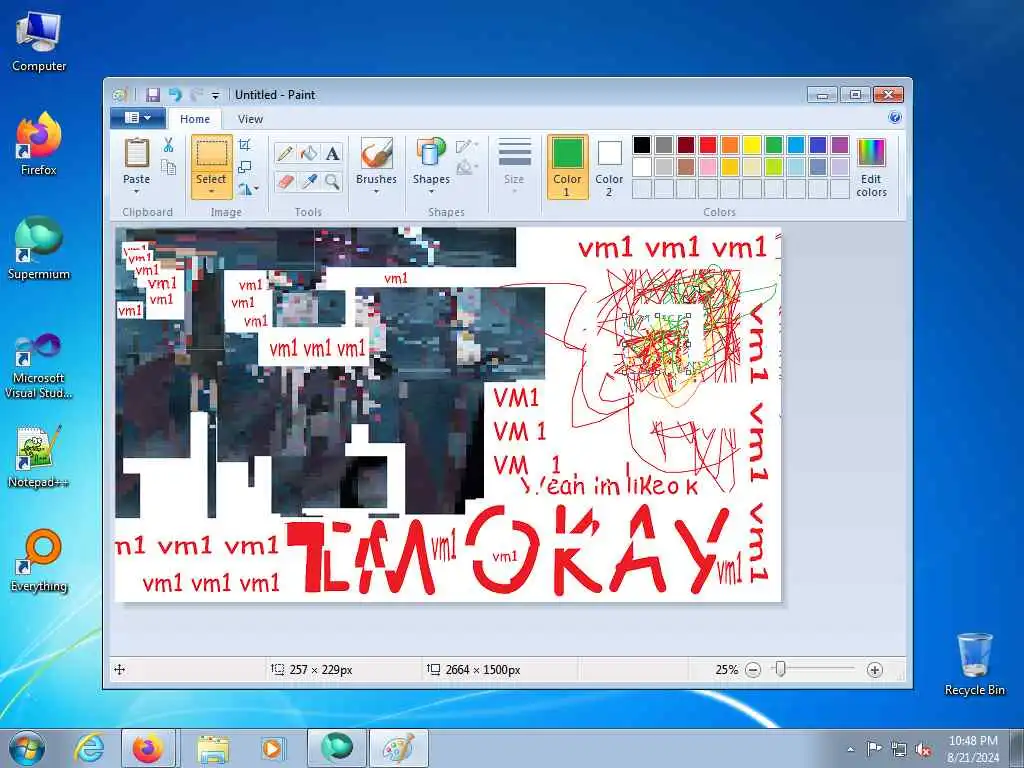Click the Paint Help question mark icon
Screen dimensions: 1024x768
pos(895,118)
